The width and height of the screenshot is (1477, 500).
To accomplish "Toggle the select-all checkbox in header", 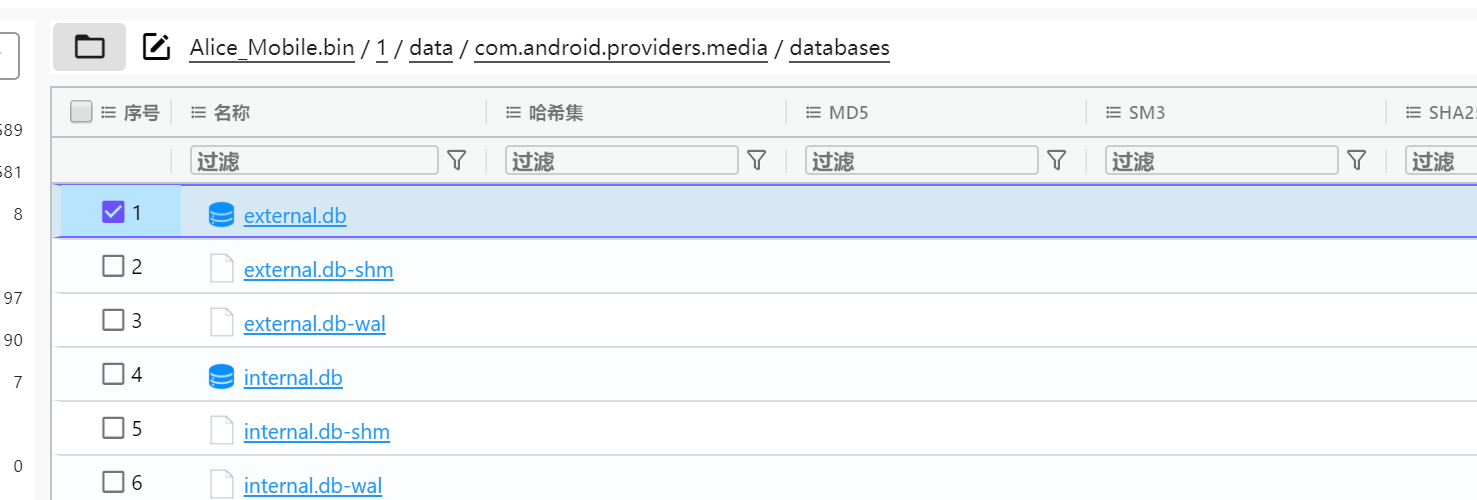I will point(81,112).
